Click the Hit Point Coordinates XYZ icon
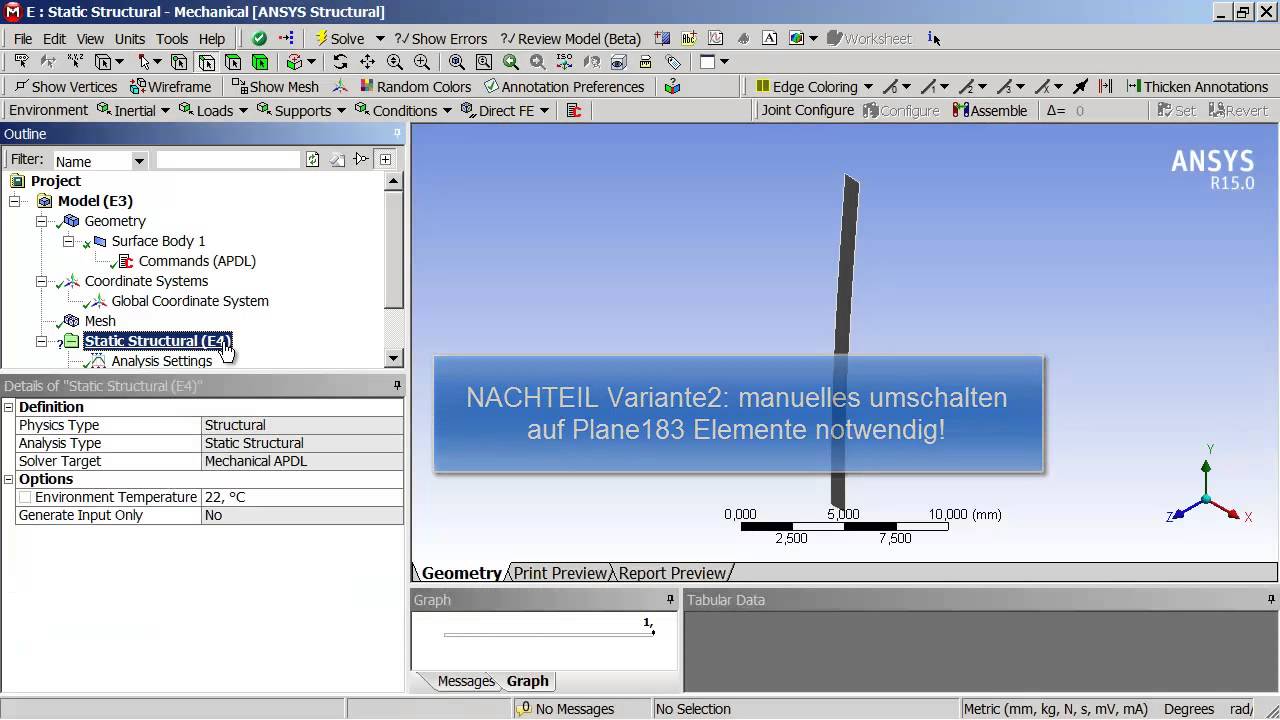The width and height of the screenshot is (1280, 720). pyautogui.click(x=75, y=62)
